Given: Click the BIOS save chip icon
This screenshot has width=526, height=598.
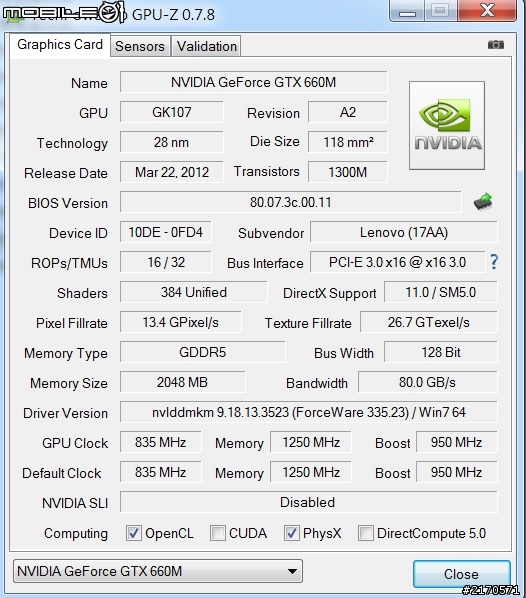Looking at the screenshot, I should [x=483, y=201].
